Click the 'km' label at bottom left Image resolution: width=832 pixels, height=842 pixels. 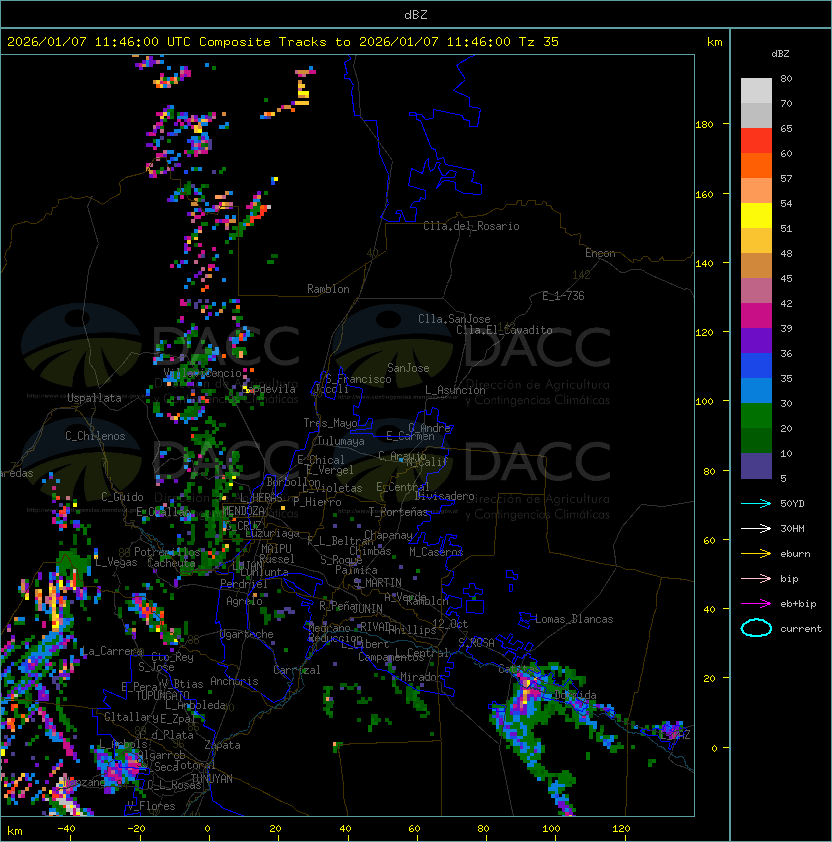[15, 831]
